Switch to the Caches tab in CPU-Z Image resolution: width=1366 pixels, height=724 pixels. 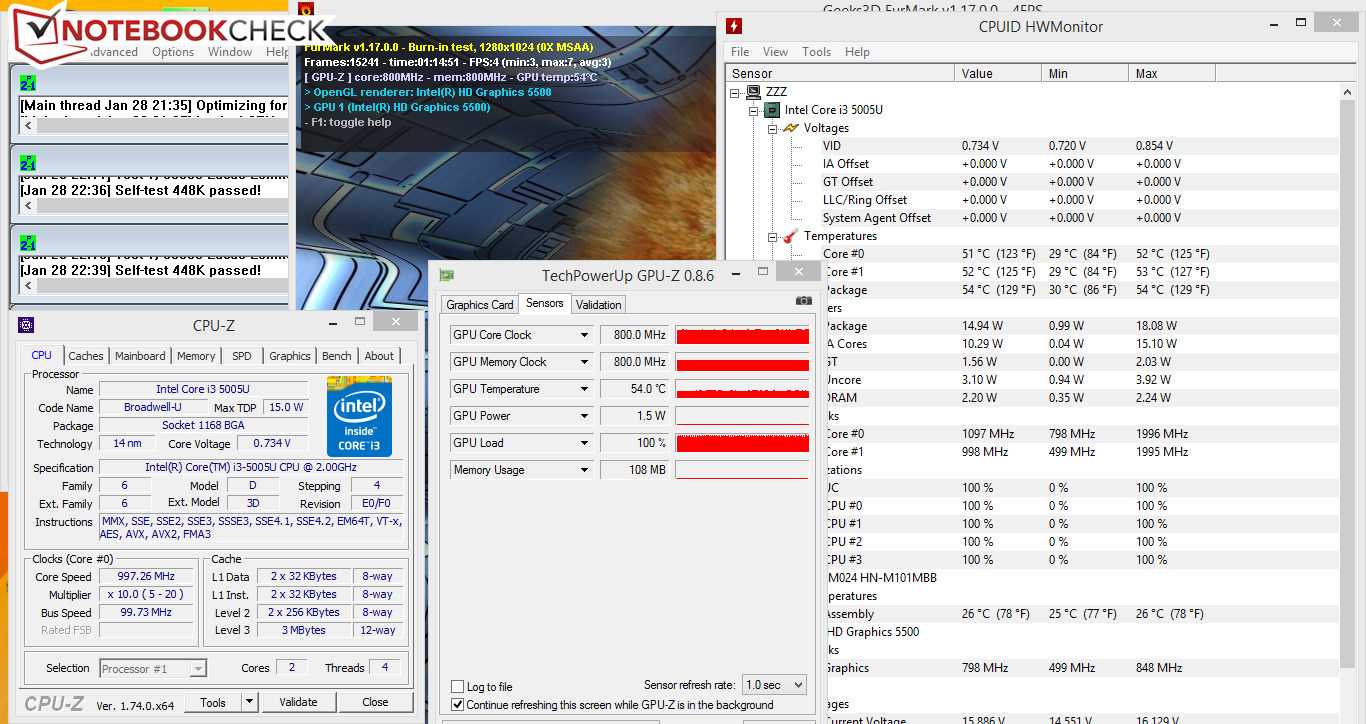(86, 356)
